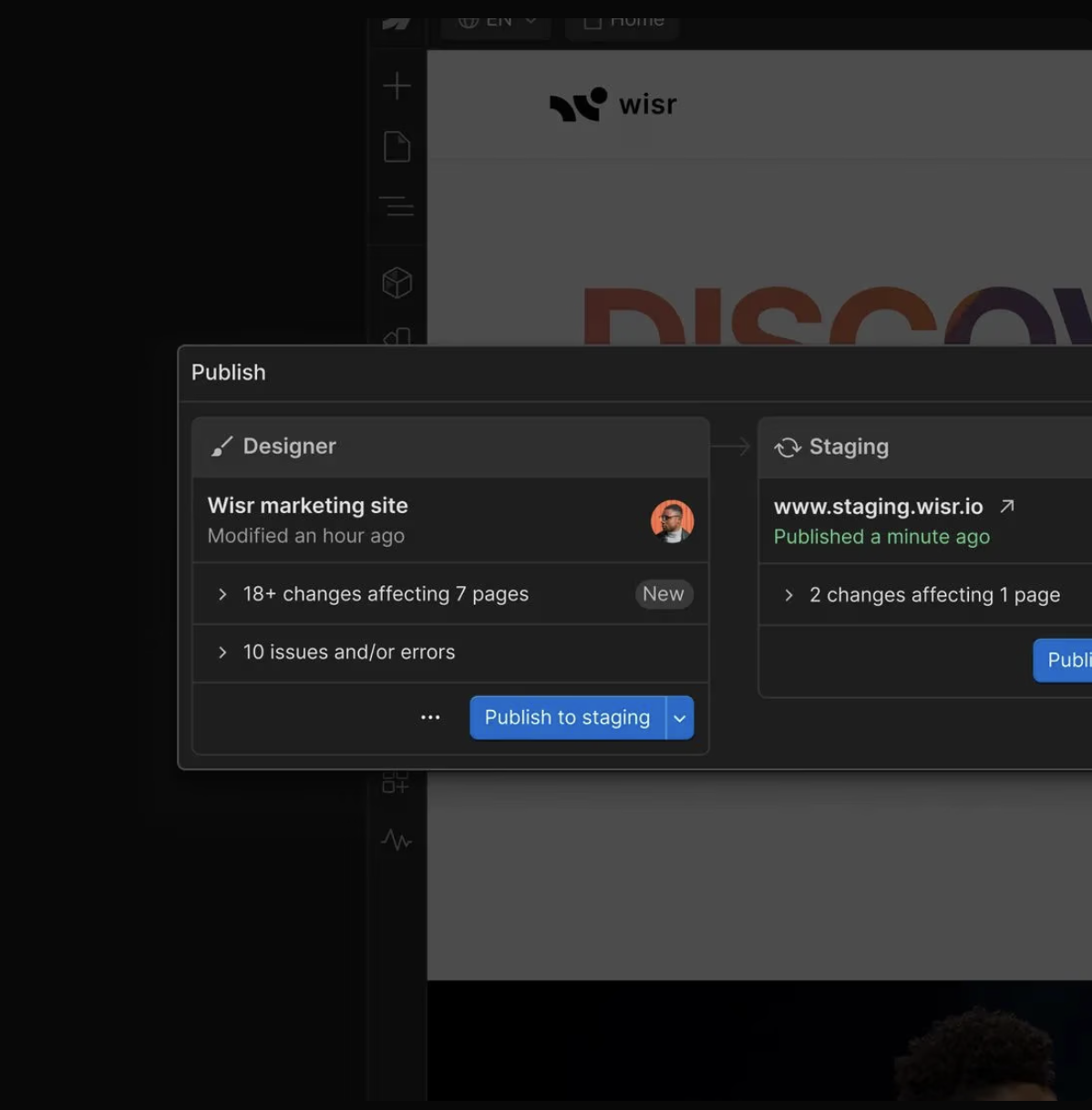This screenshot has width=1092, height=1110.
Task: Click the wisr logo on canvas
Action: (613, 105)
